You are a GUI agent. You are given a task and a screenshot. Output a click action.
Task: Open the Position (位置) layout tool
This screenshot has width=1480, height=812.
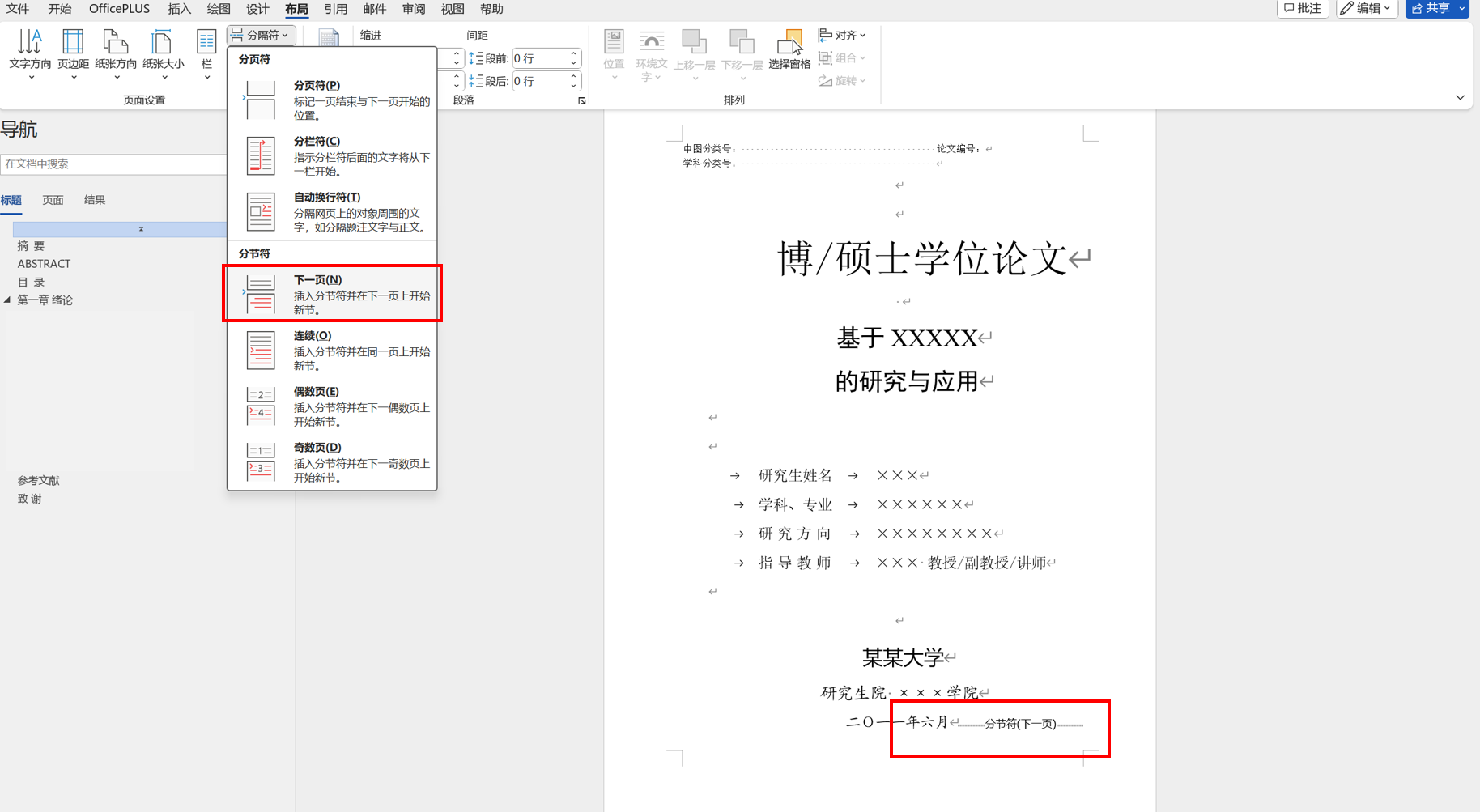point(614,54)
